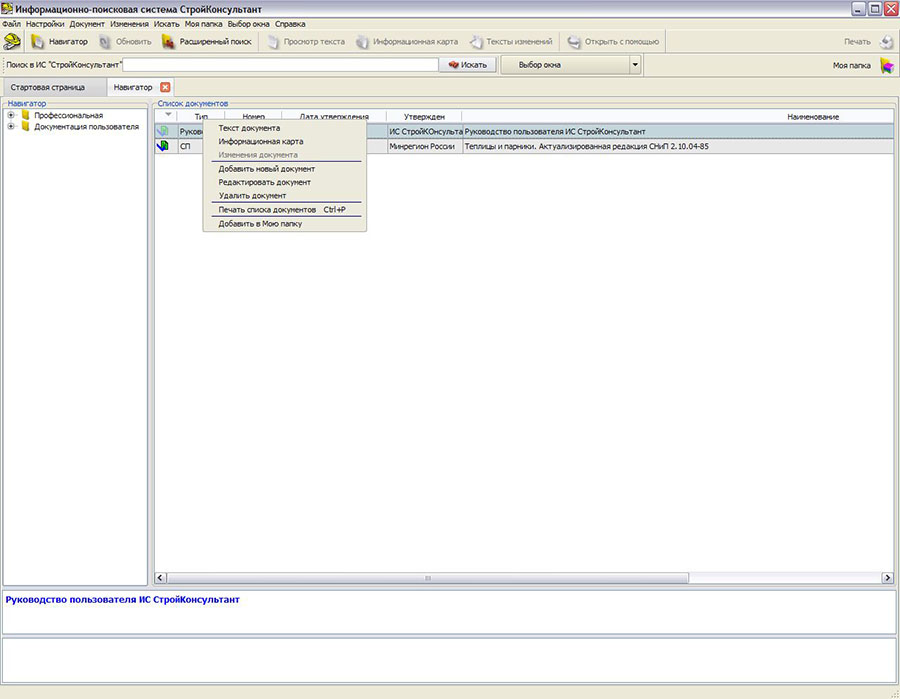Choose Печать списка документов in context menu

pyautogui.click(x=285, y=209)
